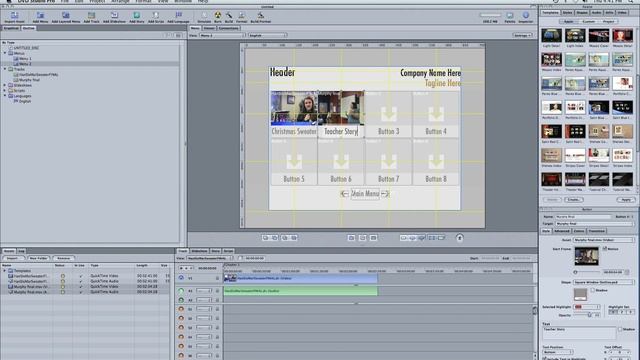The image size is (640, 360).
Task: Click the lock icon on audio track A1
Action: (217, 291)
